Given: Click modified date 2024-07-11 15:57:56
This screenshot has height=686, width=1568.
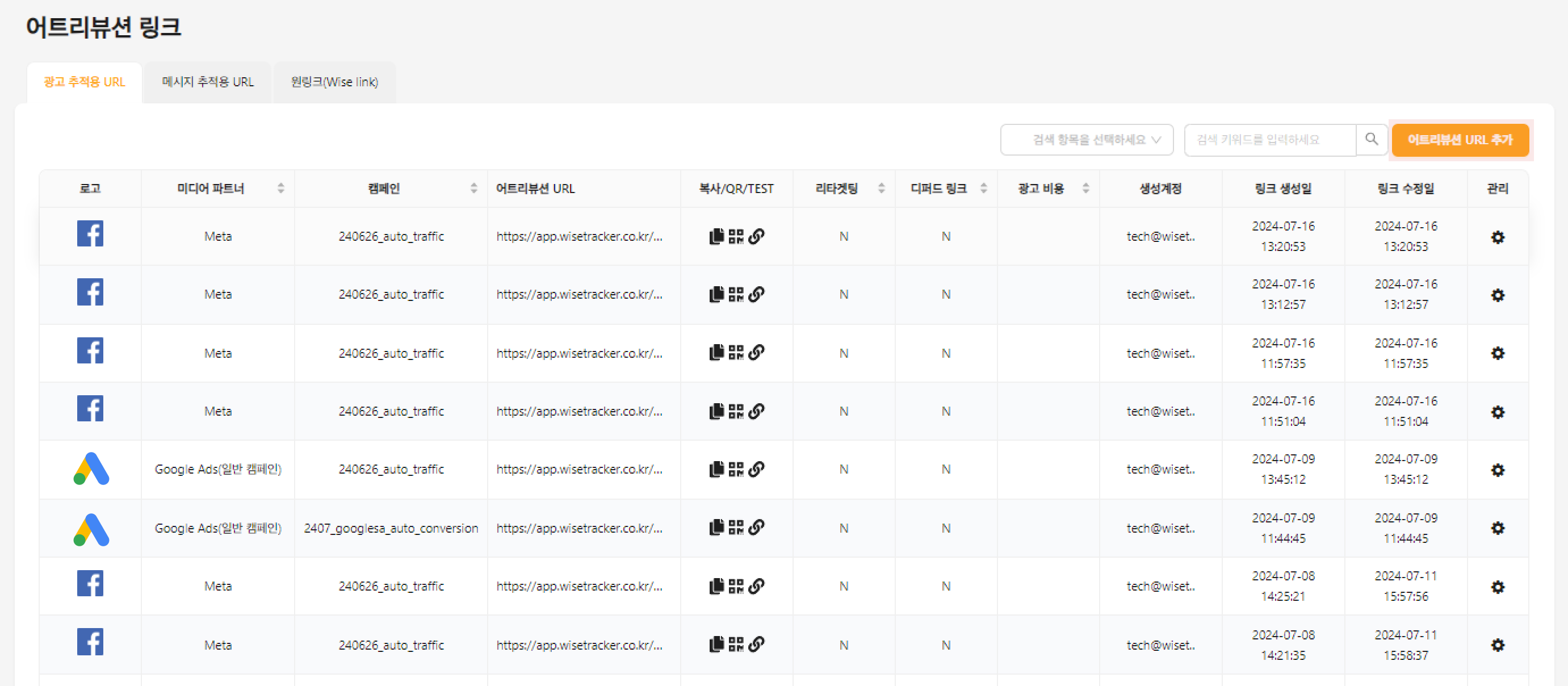Looking at the screenshot, I should click(x=1406, y=585).
